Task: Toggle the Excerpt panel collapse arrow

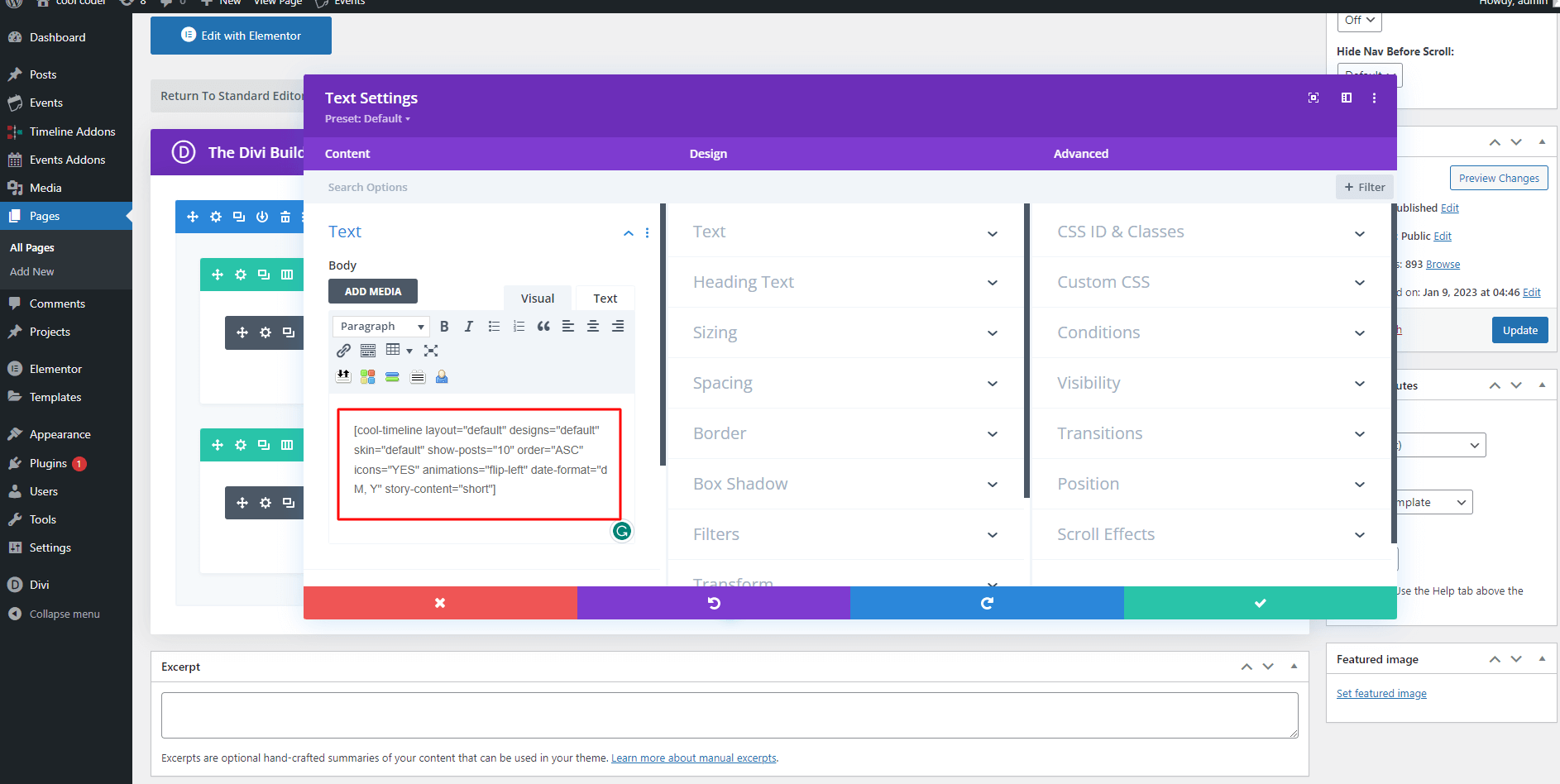Action: coord(1294,667)
